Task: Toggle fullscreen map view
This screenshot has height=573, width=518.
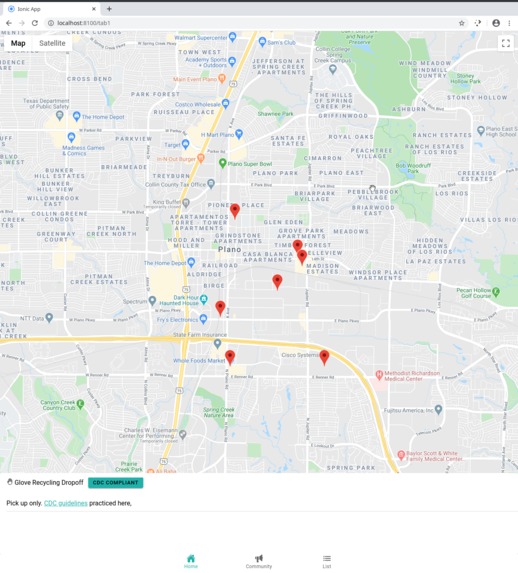Action: (506, 43)
